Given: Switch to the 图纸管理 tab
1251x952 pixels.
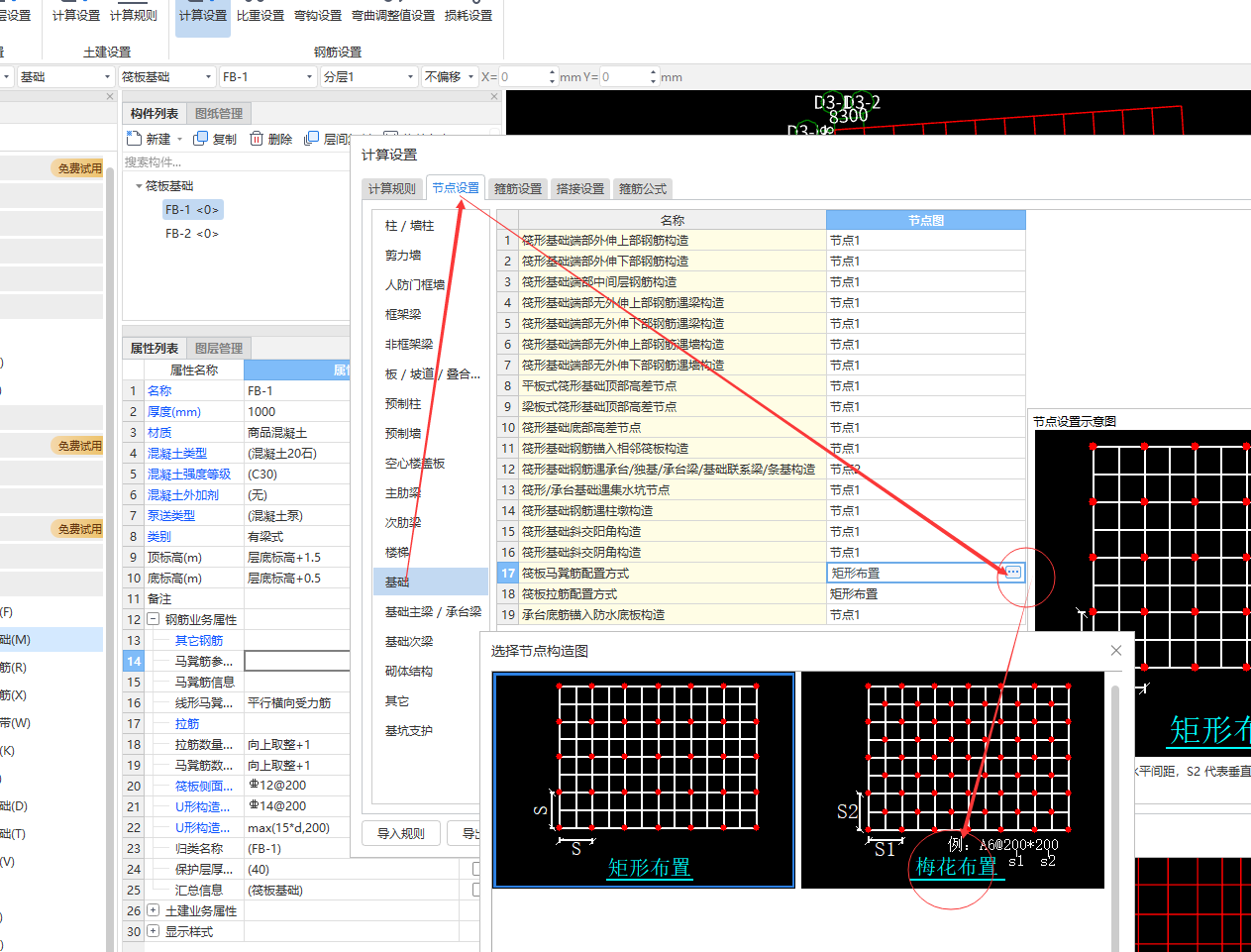Looking at the screenshot, I should pyautogui.click(x=219, y=114).
